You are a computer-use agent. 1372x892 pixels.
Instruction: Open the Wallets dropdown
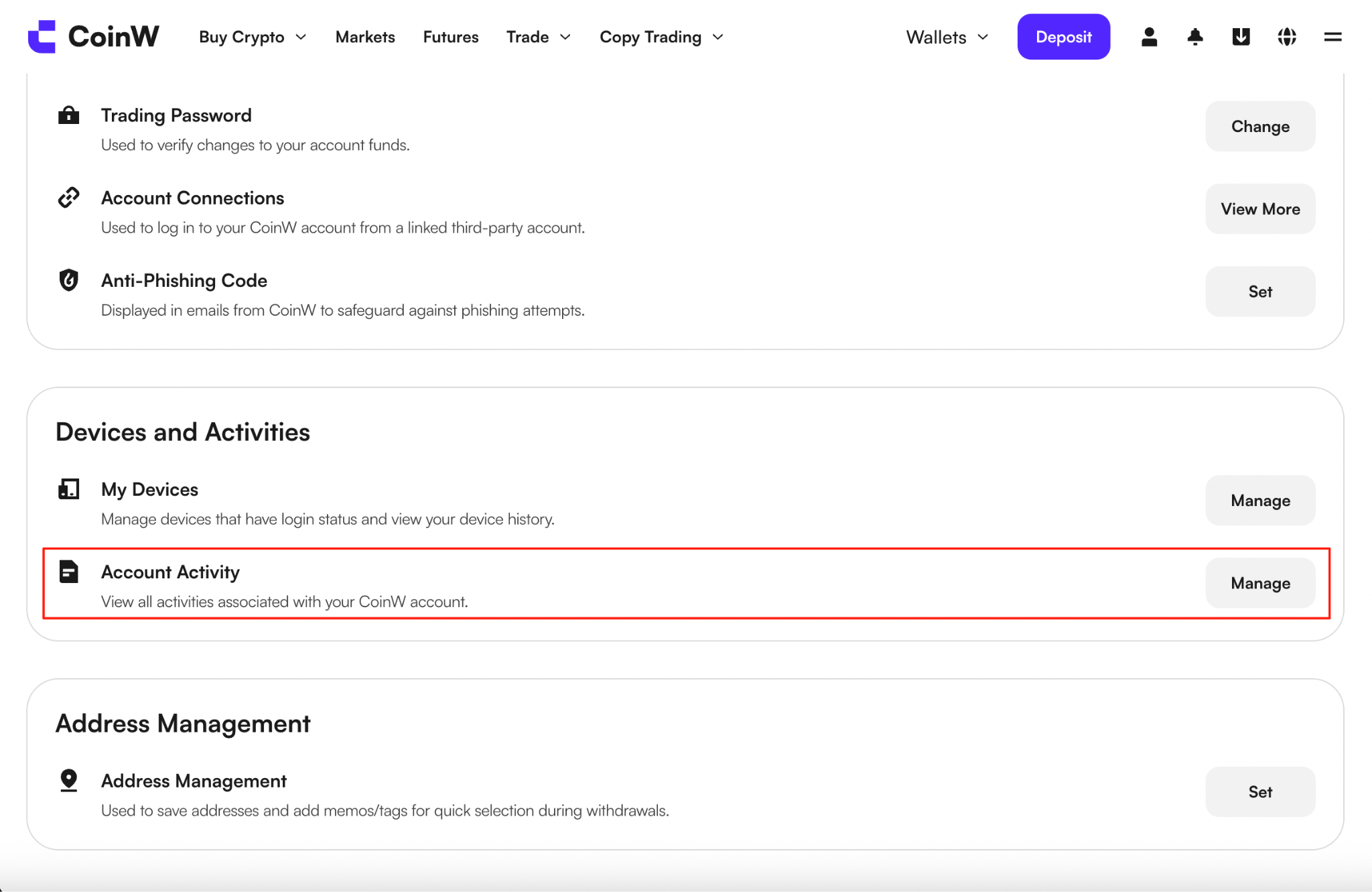click(947, 37)
